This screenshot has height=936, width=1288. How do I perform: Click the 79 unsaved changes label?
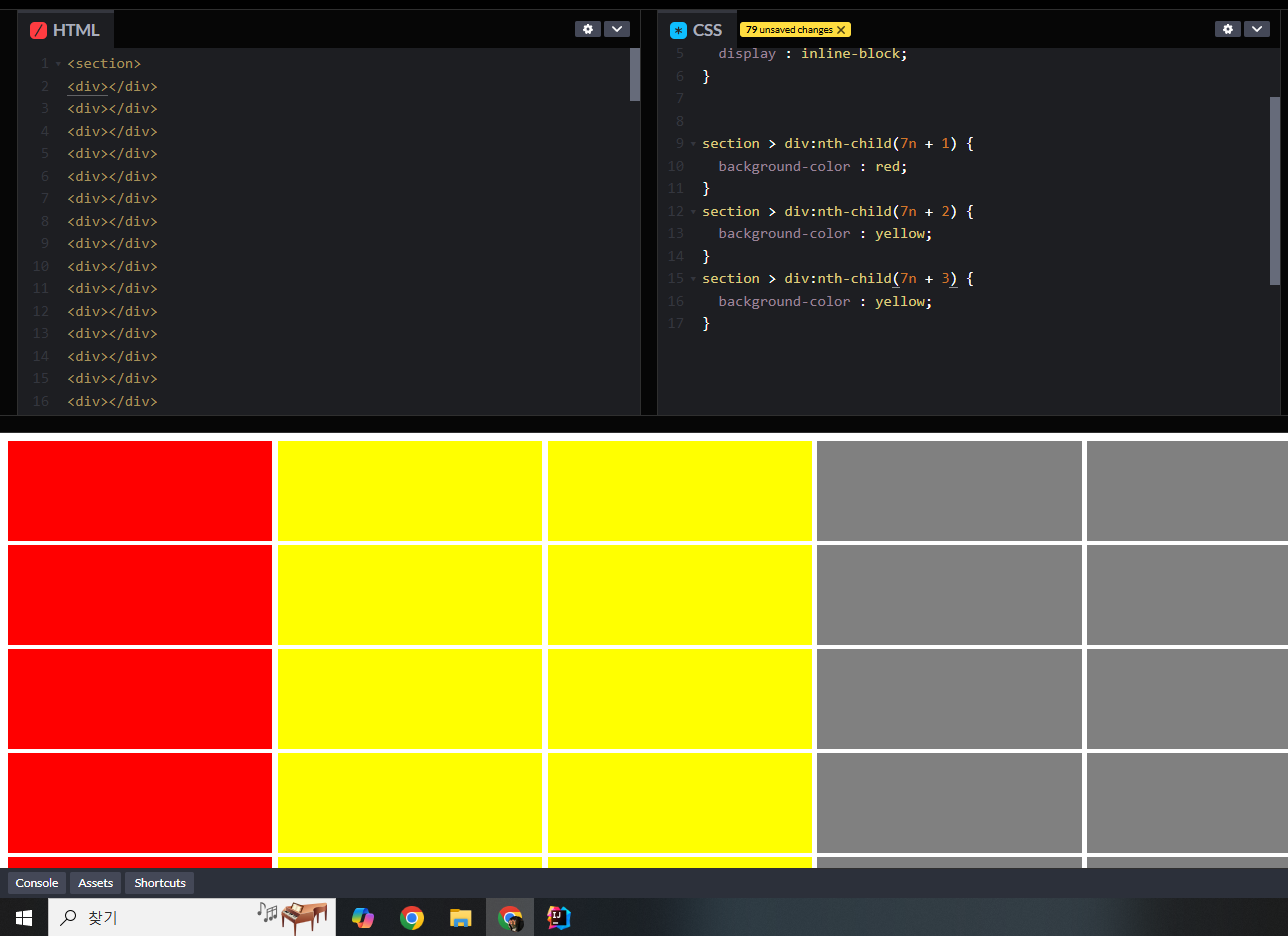click(x=789, y=30)
